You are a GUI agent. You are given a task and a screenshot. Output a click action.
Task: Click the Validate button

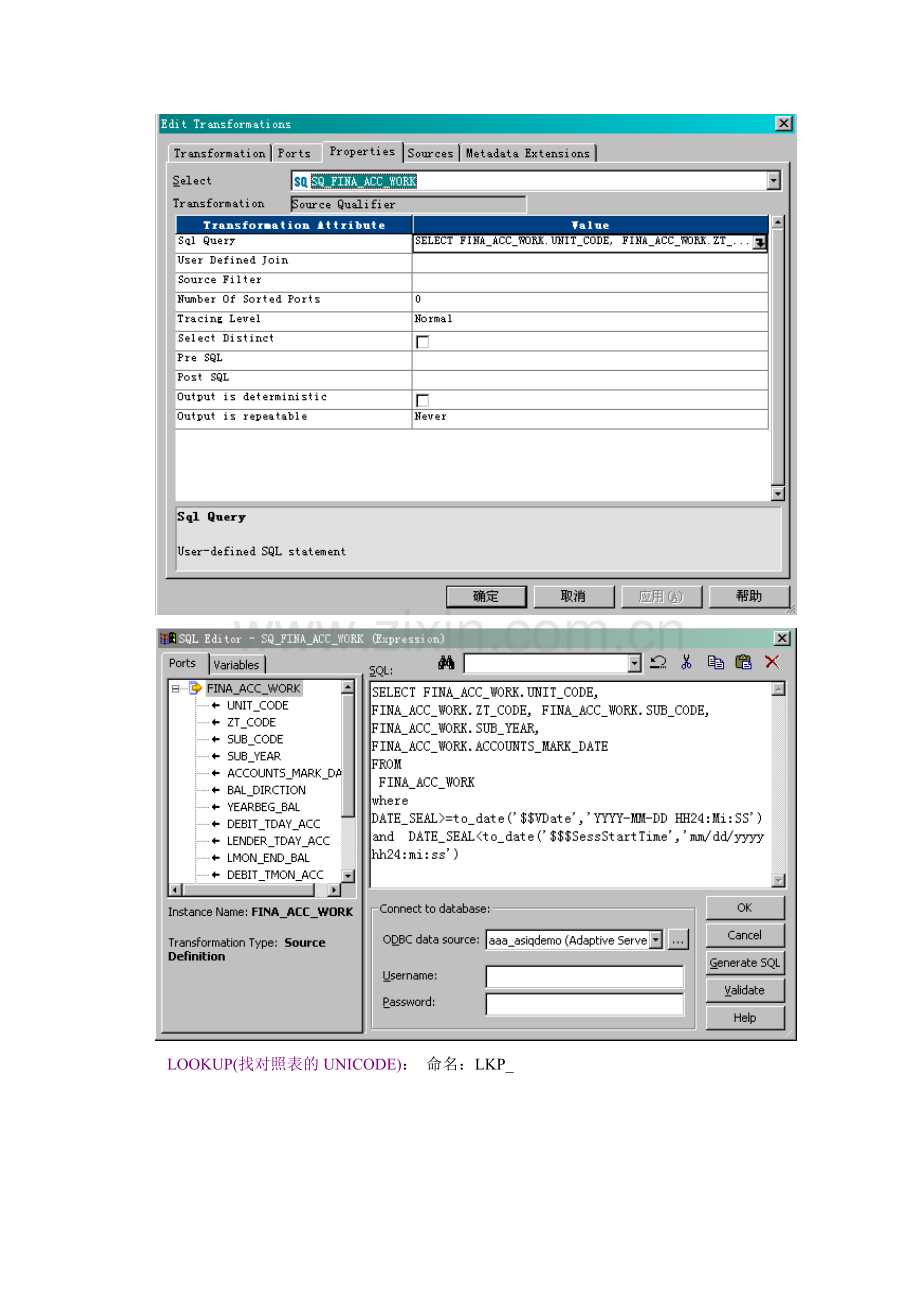[745, 990]
